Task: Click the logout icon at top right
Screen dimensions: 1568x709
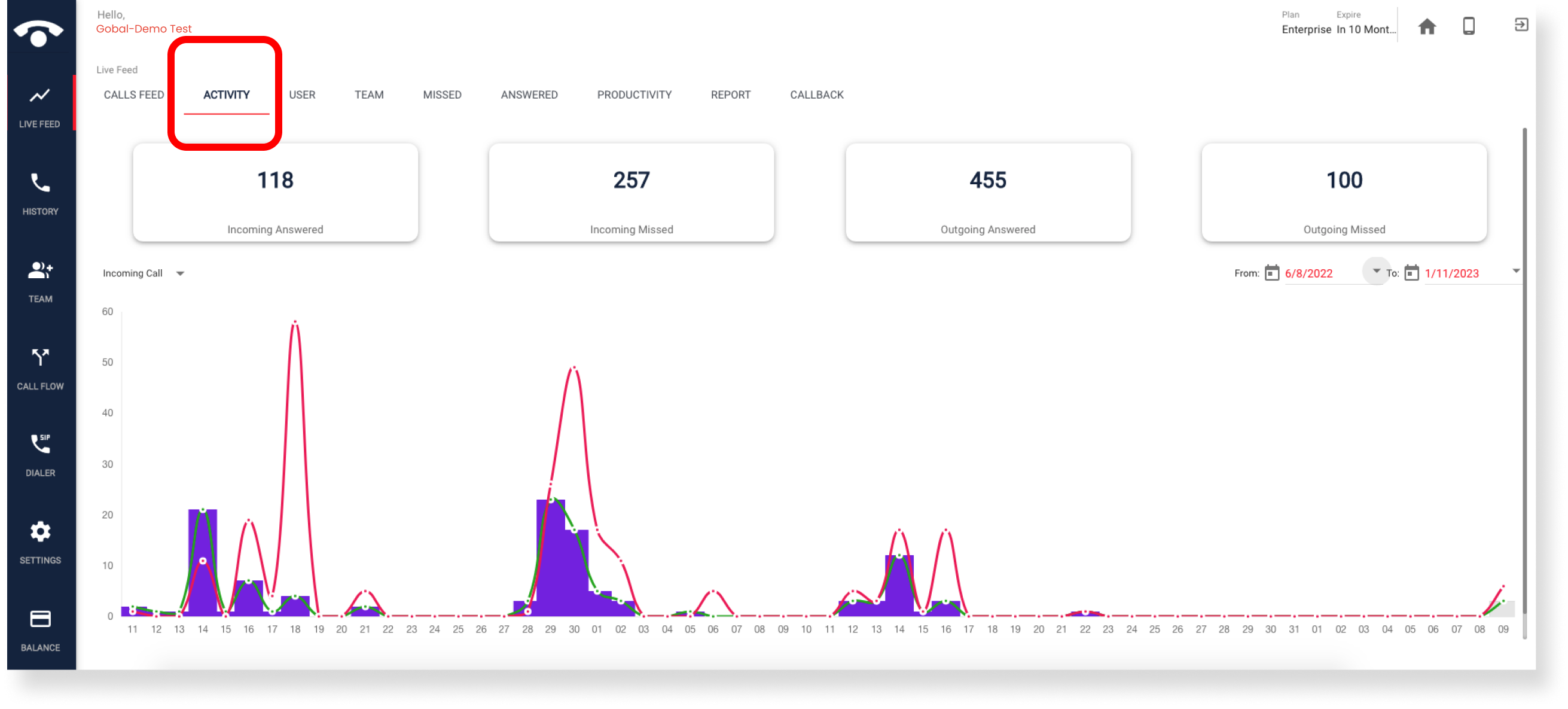Action: (x=1521, y=25)
